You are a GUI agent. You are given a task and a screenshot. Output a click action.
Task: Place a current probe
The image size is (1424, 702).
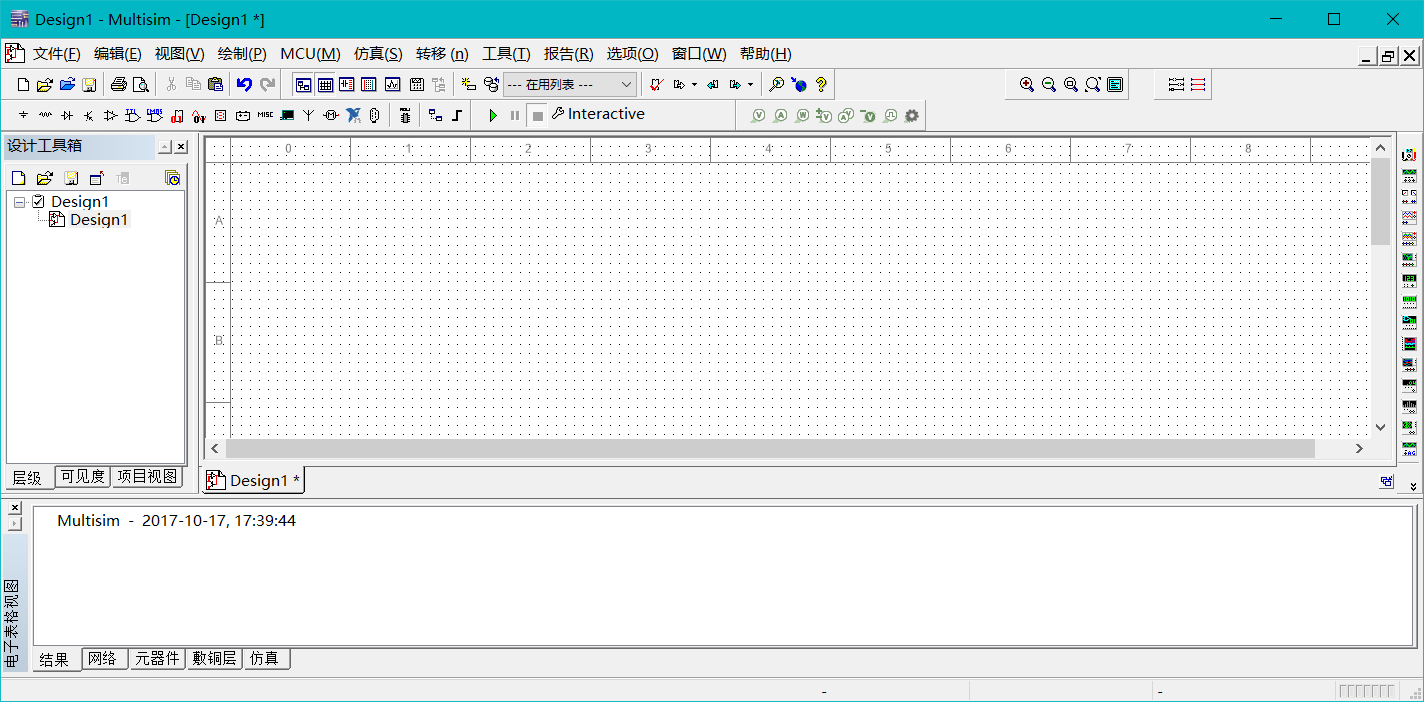[x=780, y=116]
